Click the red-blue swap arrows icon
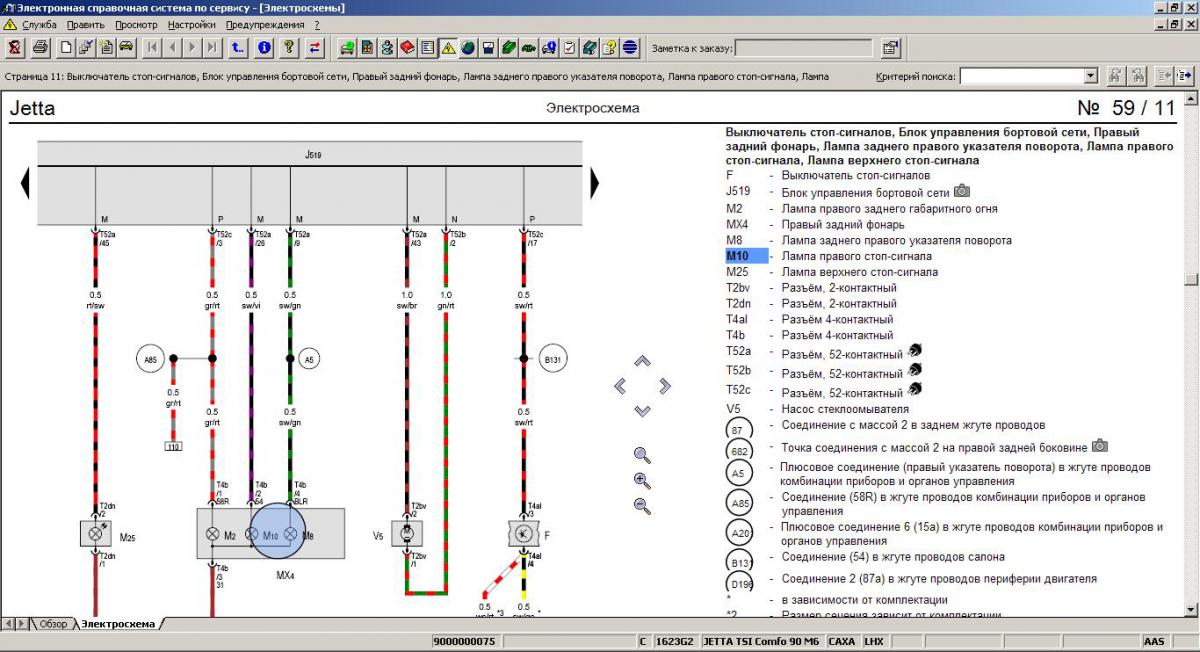 click(x=314, y=47)
